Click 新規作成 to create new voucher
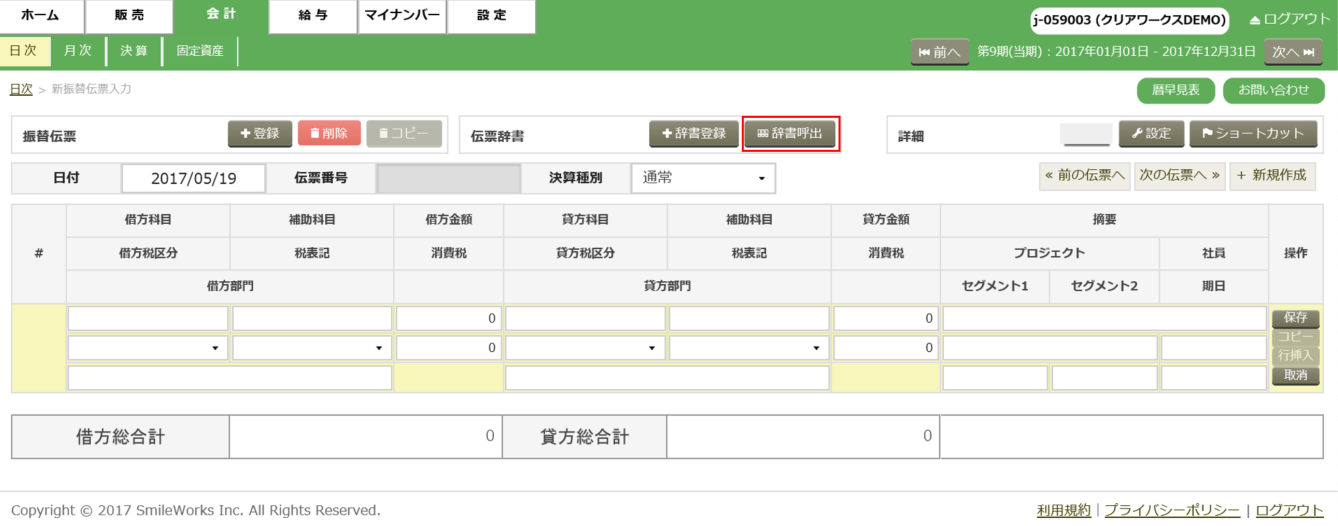 pyautogui.click(x=1273, y=175)
